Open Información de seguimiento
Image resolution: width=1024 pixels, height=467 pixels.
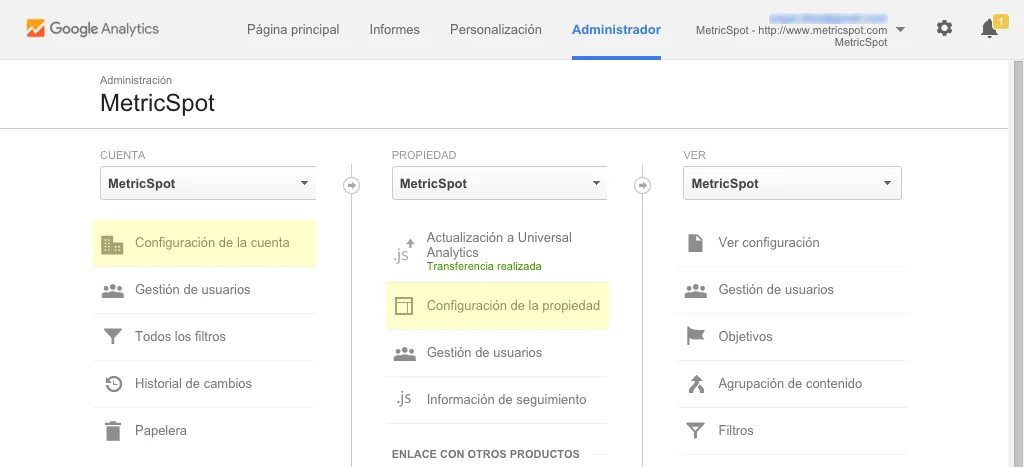tap(497, 400)
